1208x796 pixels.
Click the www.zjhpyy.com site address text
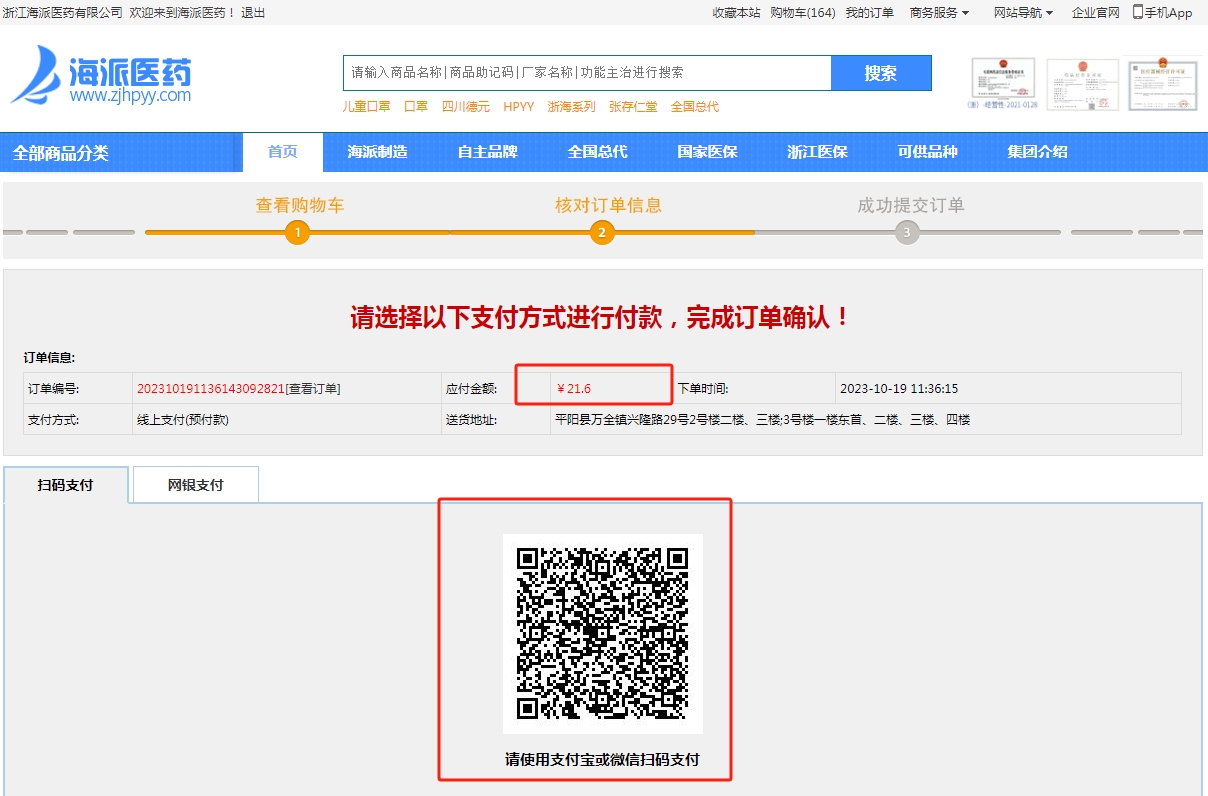[130, 96]
